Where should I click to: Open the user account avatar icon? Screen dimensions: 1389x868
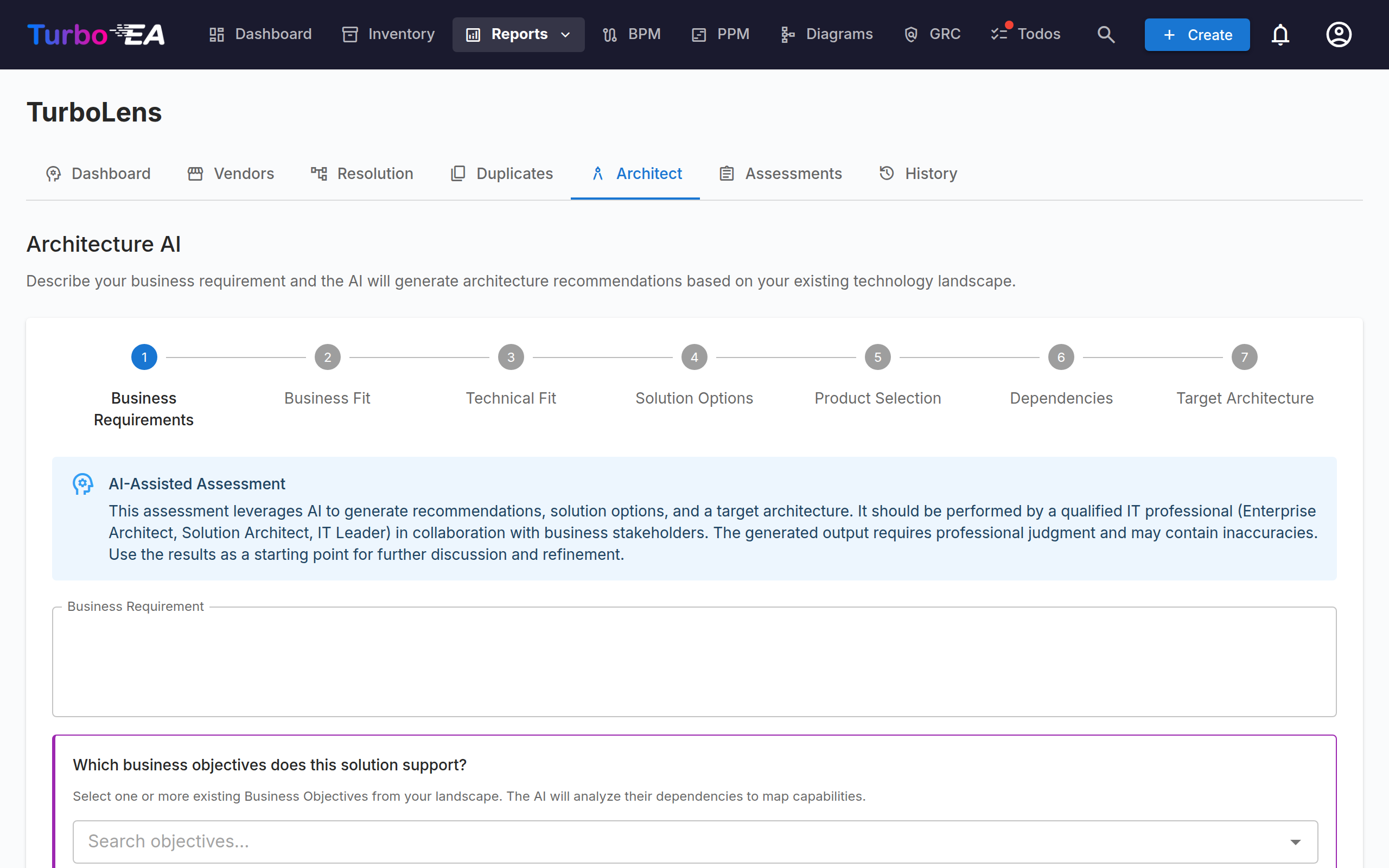(1339, 34)
